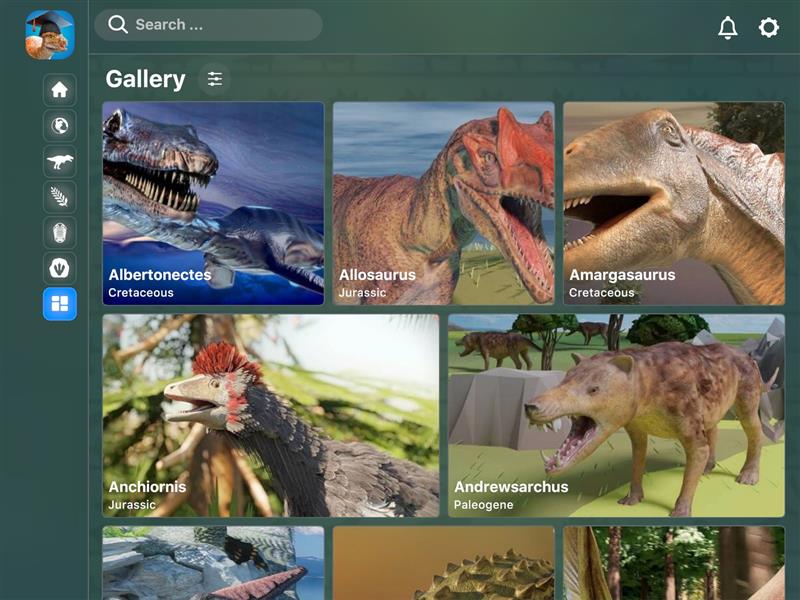This screenshot has height=600, width=800.
Task: Click Jurassic under Anchiornis
Action: point(132,505)
